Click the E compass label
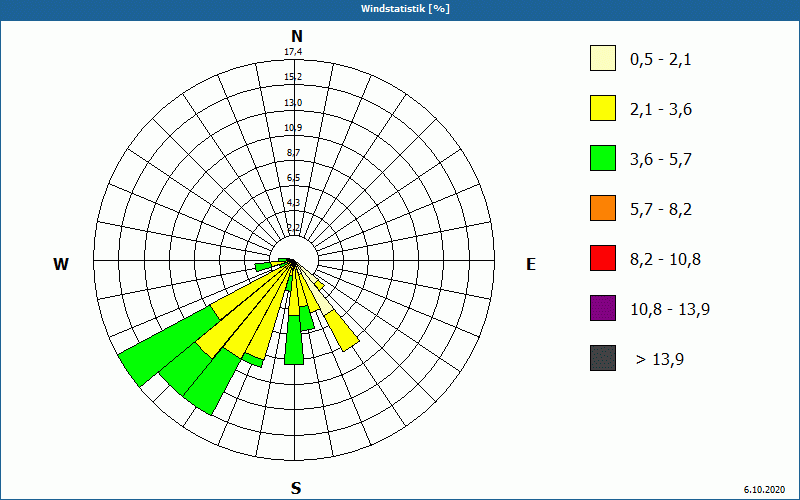 point(531,264)
